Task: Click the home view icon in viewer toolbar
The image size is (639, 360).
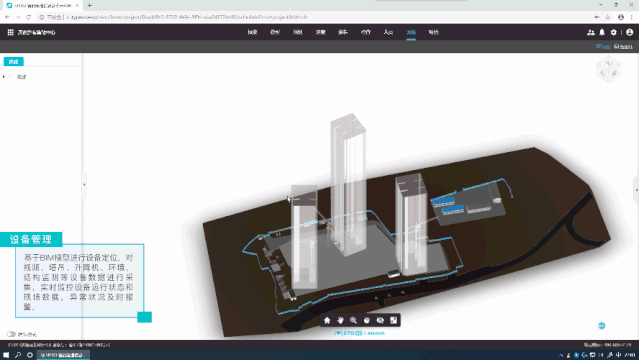Action: coord(327,320)
